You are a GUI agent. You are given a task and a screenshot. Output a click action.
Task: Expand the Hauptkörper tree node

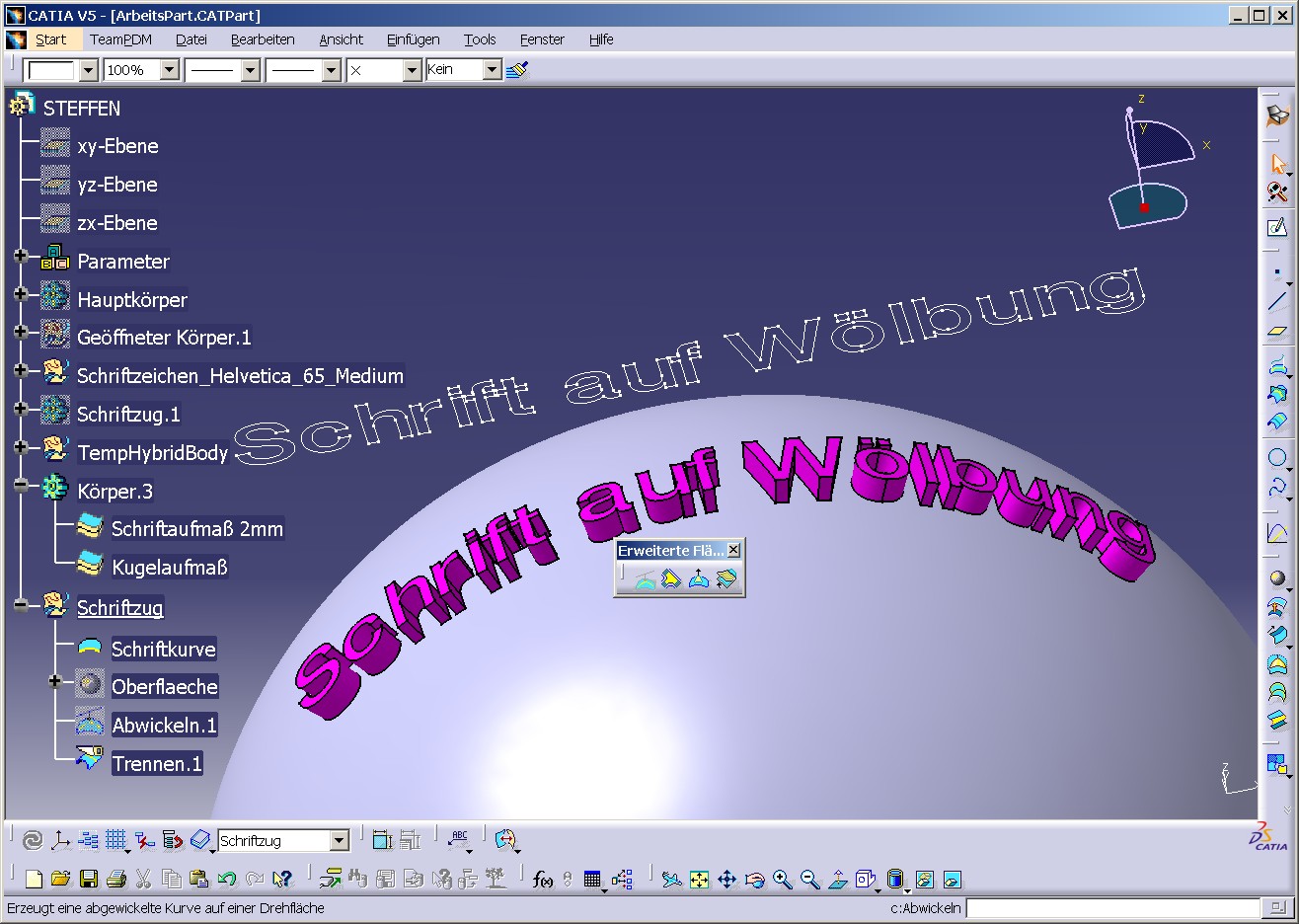(x=21, y=294)
